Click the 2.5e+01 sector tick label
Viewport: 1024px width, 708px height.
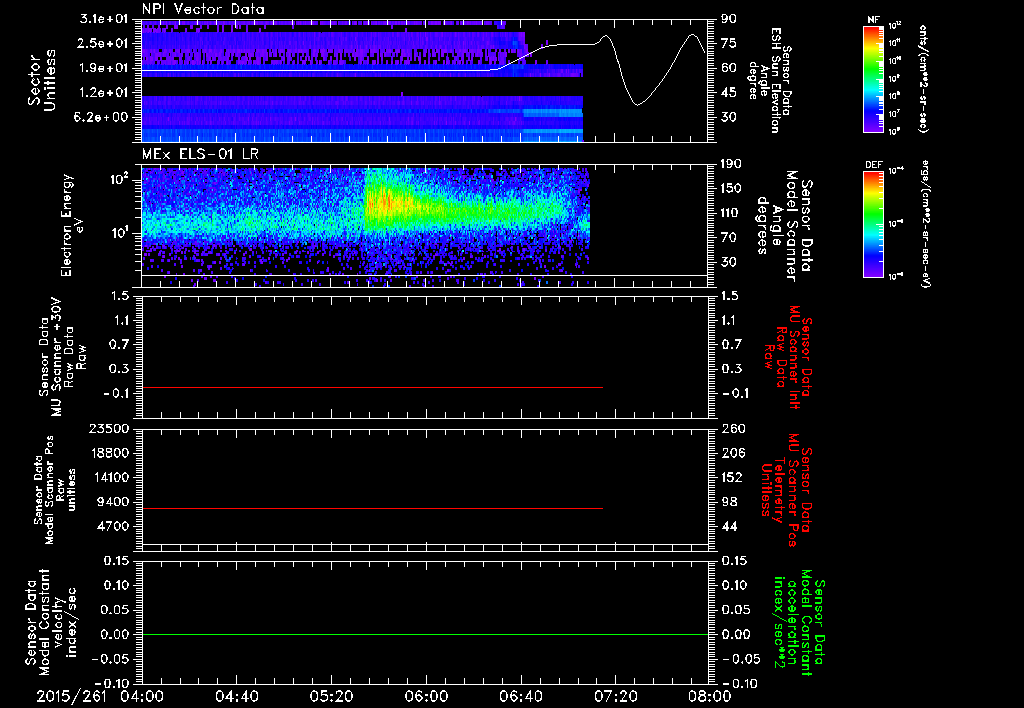[x=103, y=43]
